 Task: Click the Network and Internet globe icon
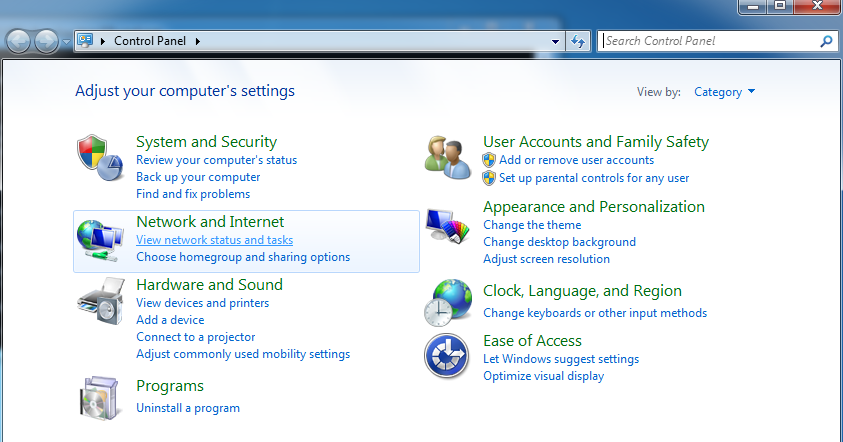point(100,240)
